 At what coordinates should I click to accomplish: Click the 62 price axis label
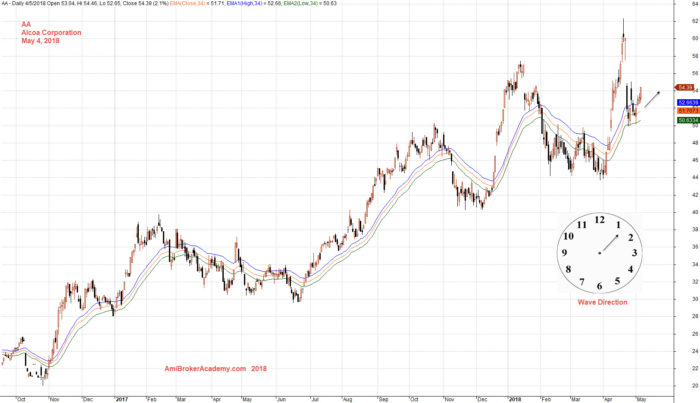(x=696, y=21)
